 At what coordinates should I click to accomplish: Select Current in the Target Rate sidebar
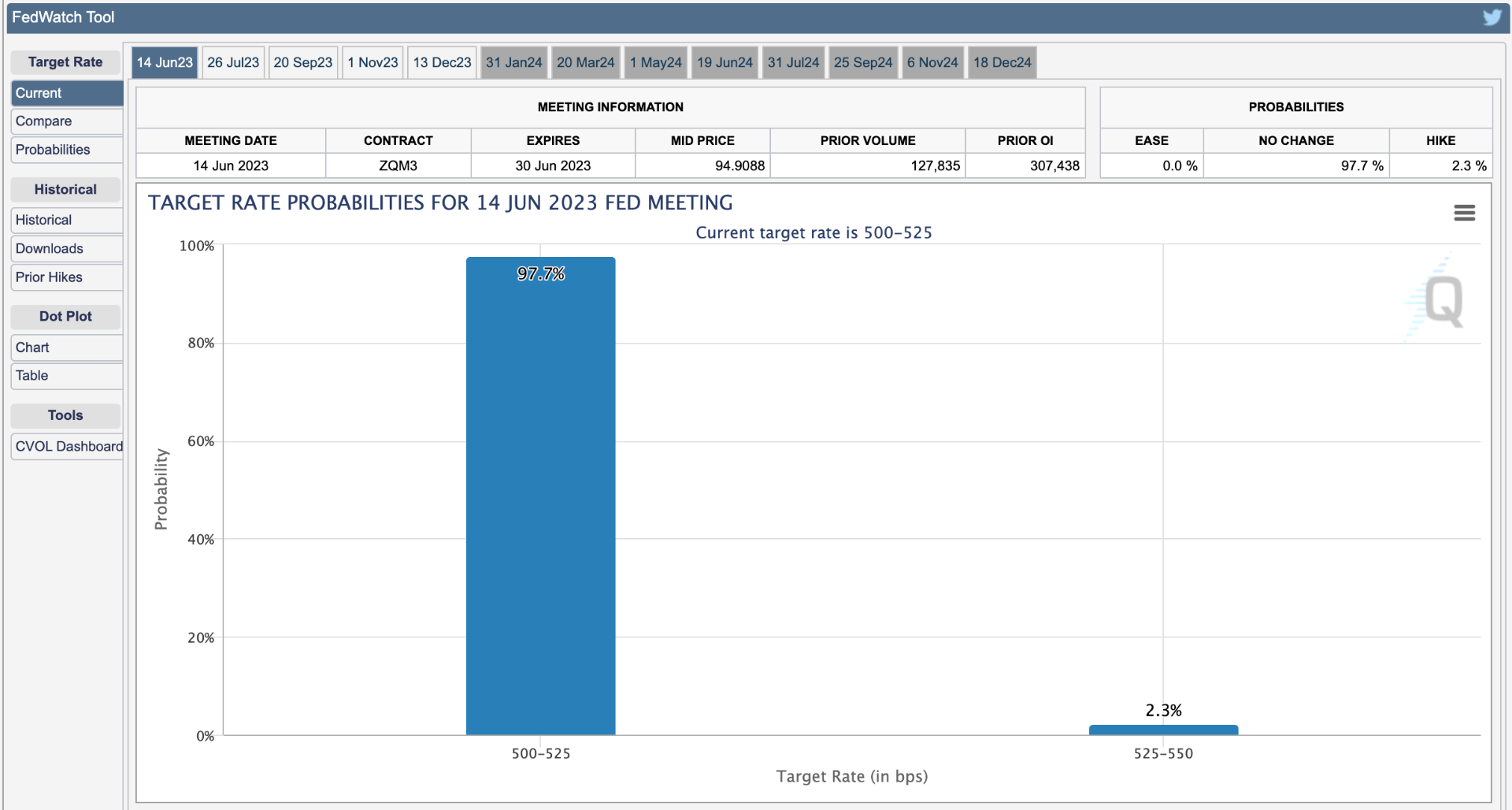tap(67, 93)
